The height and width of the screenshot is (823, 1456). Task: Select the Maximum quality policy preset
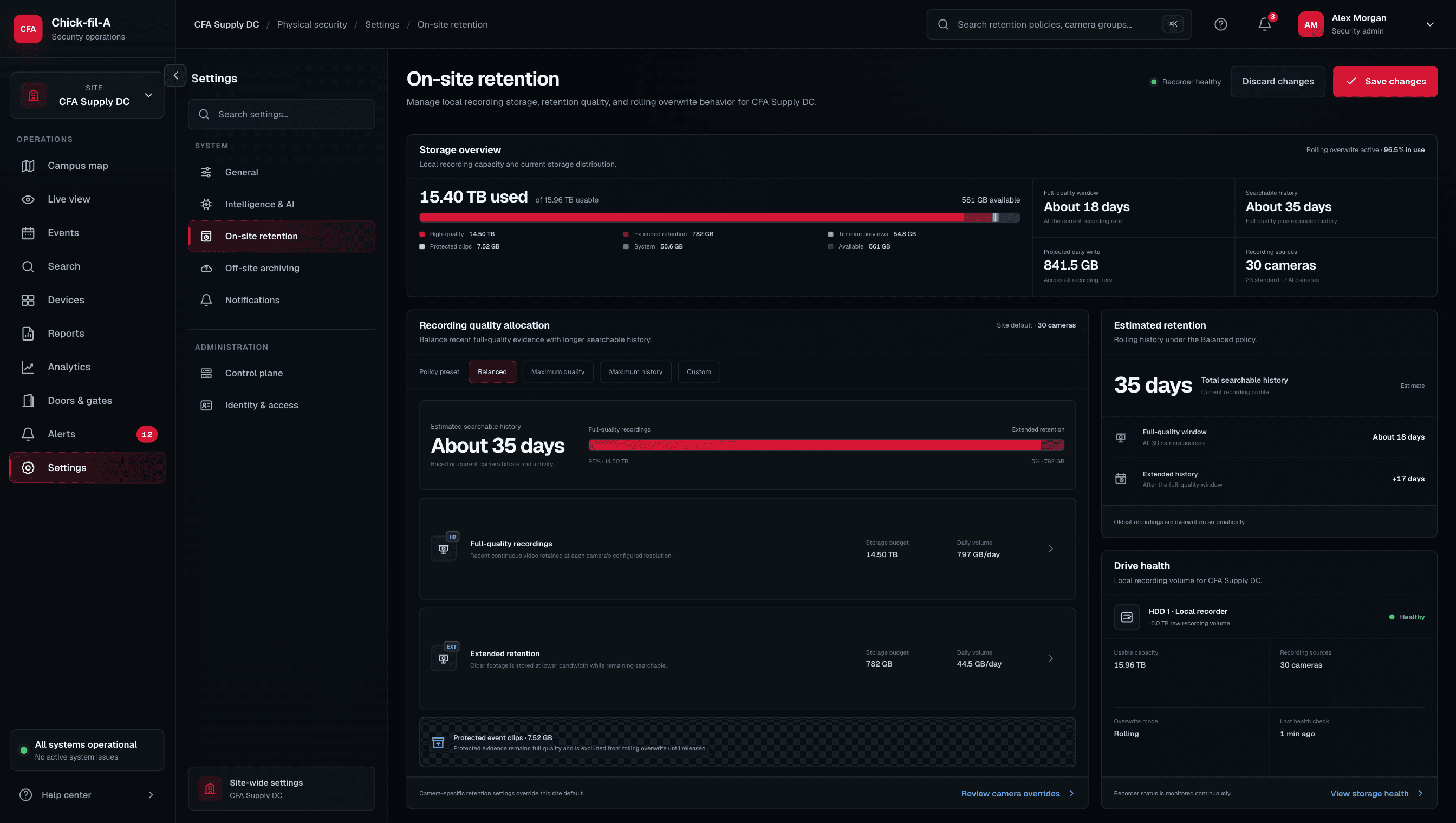click(x=557, y=372)
